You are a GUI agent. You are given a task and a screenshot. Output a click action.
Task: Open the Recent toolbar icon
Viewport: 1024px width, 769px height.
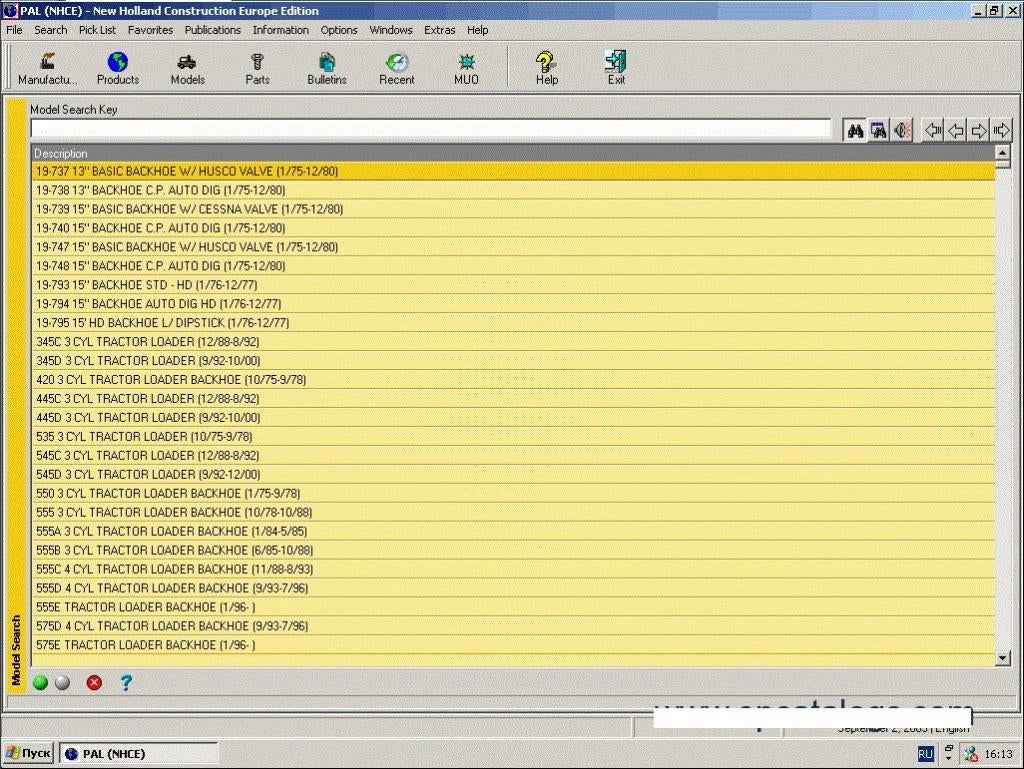pos(396,62)
